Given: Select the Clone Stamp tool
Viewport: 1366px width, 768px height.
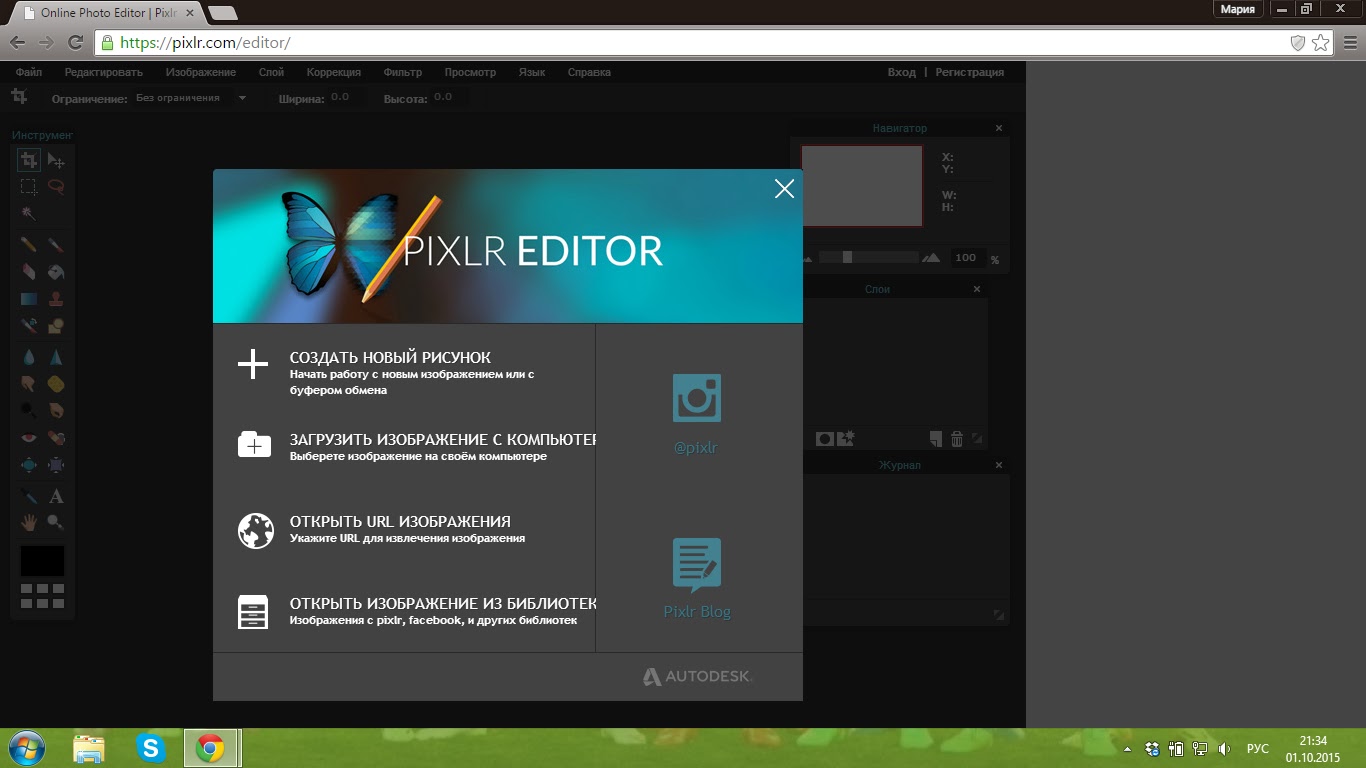Looking at the screenshot, I should click(x=56, y=299).
